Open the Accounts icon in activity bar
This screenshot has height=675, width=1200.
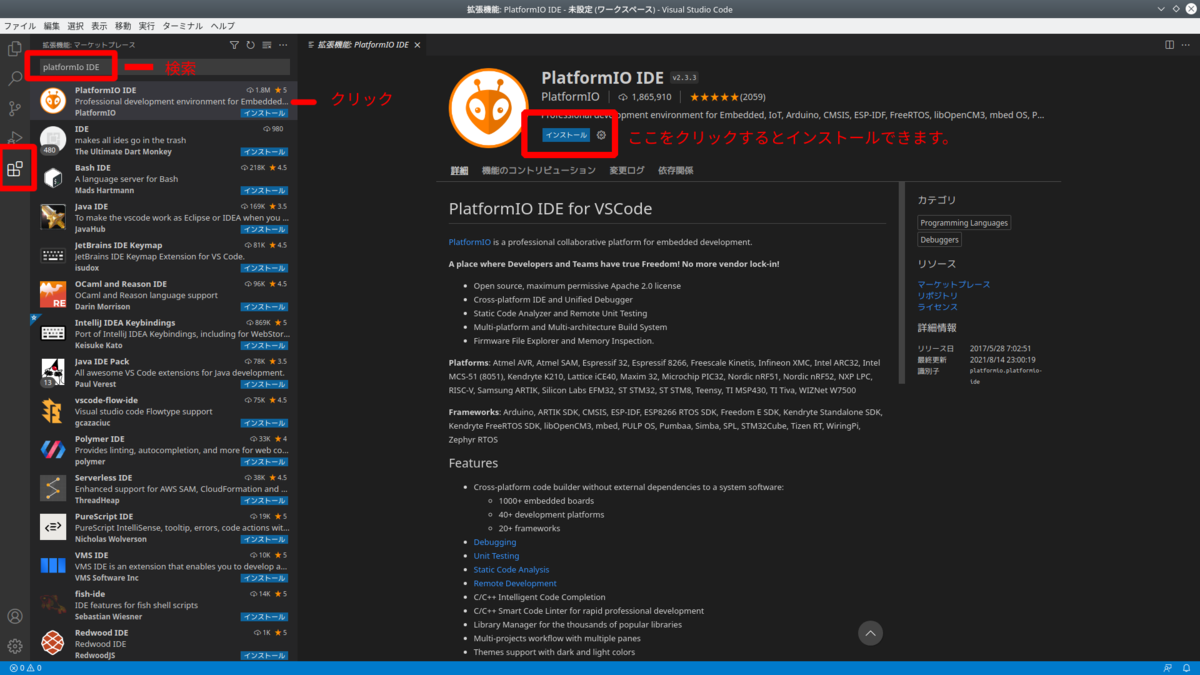[15, 617]
